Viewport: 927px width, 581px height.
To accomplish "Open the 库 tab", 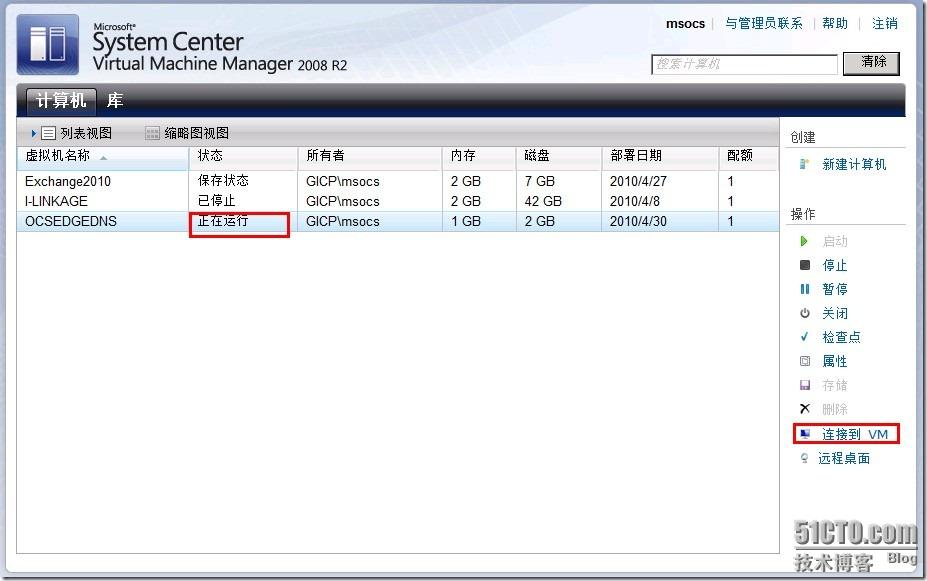I will (115, 100).
